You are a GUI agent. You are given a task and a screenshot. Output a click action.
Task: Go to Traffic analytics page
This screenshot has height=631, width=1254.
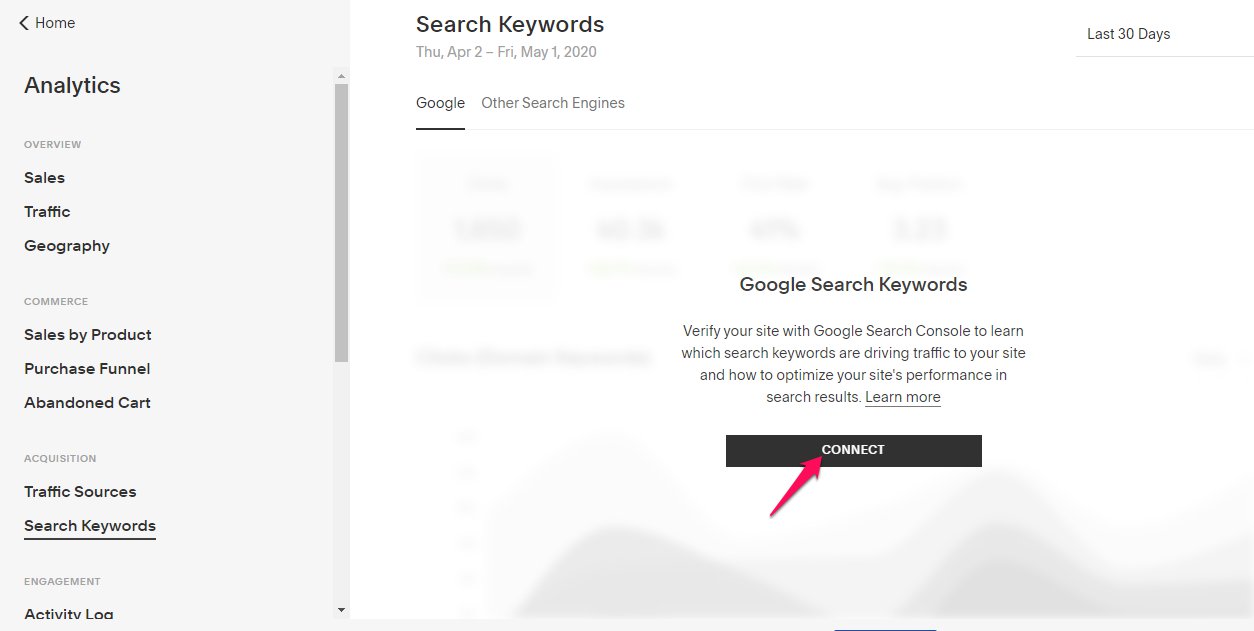coord(47,212)
